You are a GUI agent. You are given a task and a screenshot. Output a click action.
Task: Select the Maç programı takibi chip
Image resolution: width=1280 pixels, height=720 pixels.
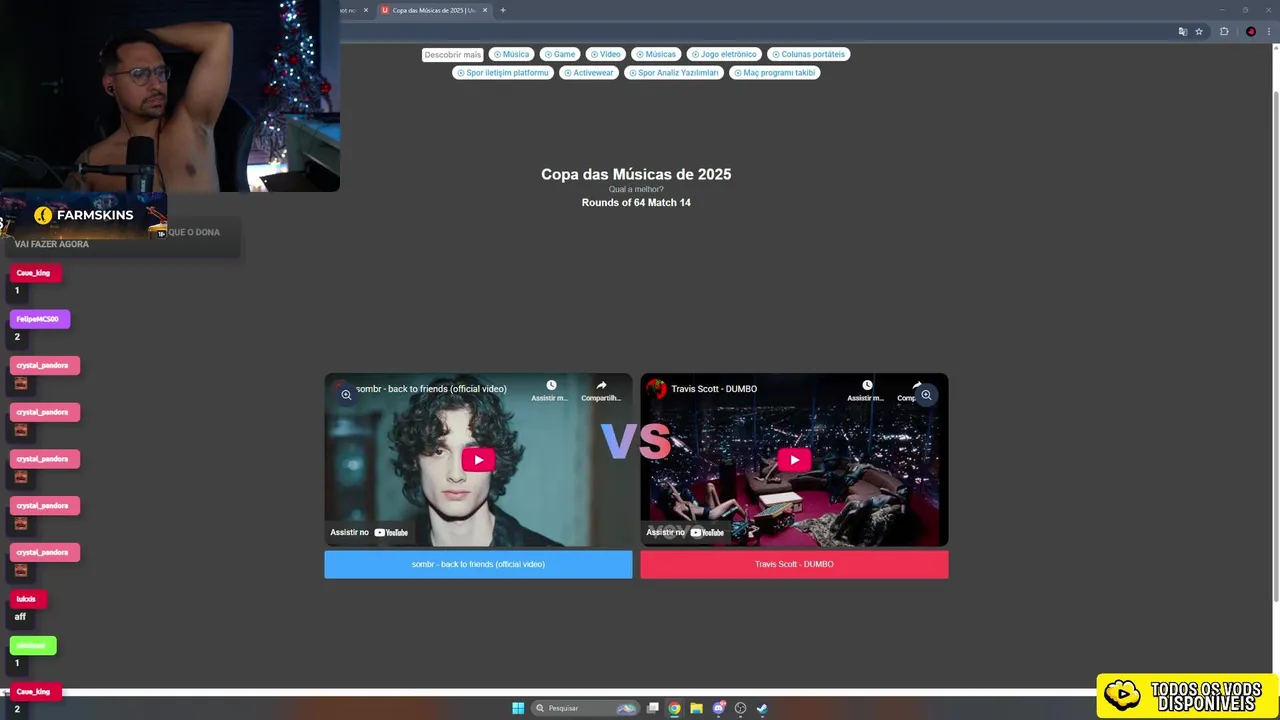point(774,73)
